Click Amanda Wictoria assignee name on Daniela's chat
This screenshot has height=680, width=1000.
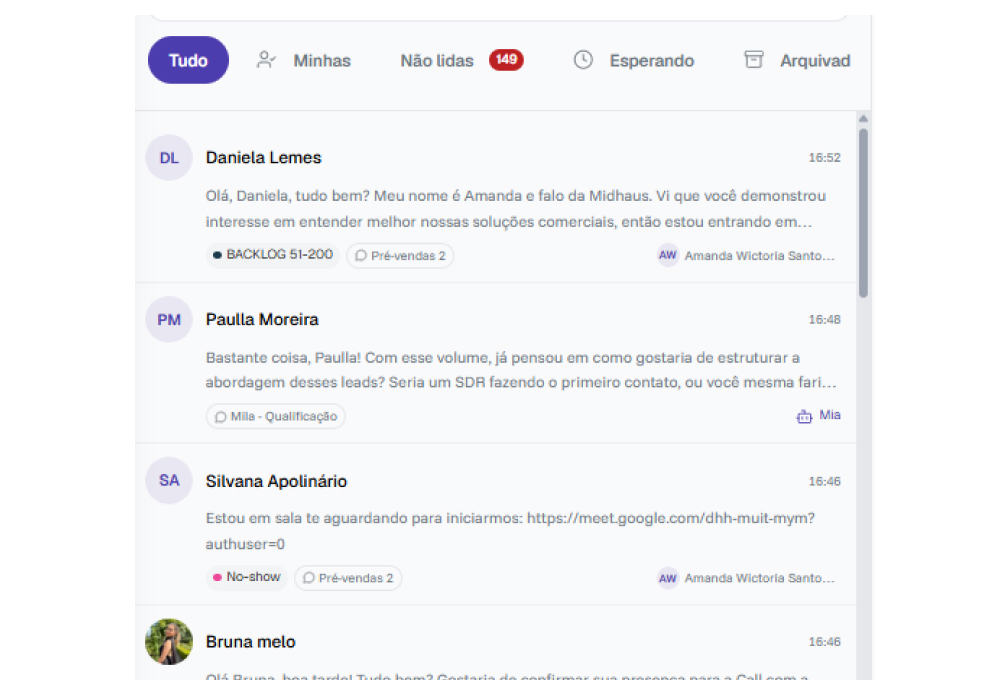[760, 256]
